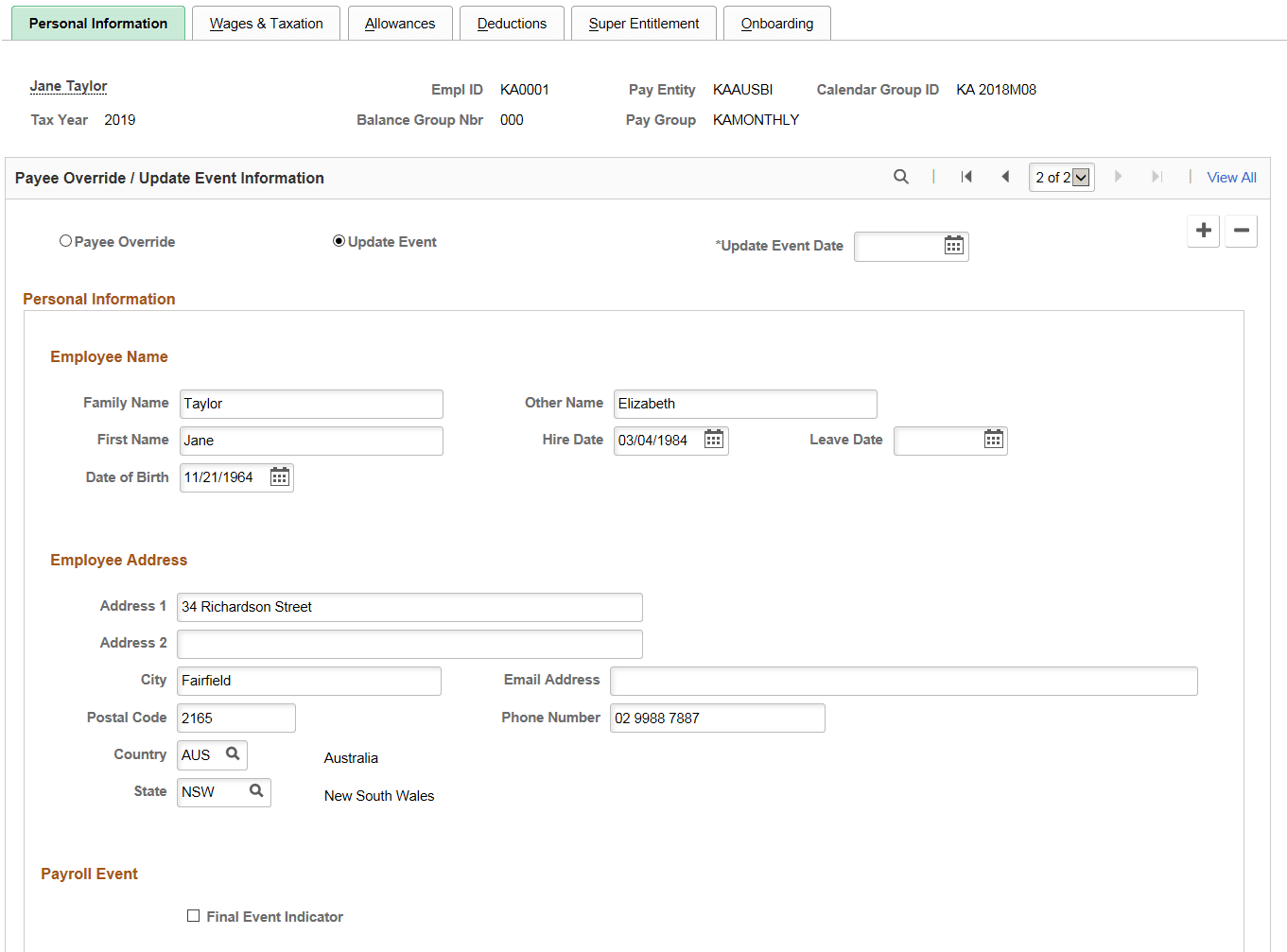Image resolution: width=1287 pixels, height=952 pixels.
Task: Add a new row using the plus icon
Action: 1203,231
